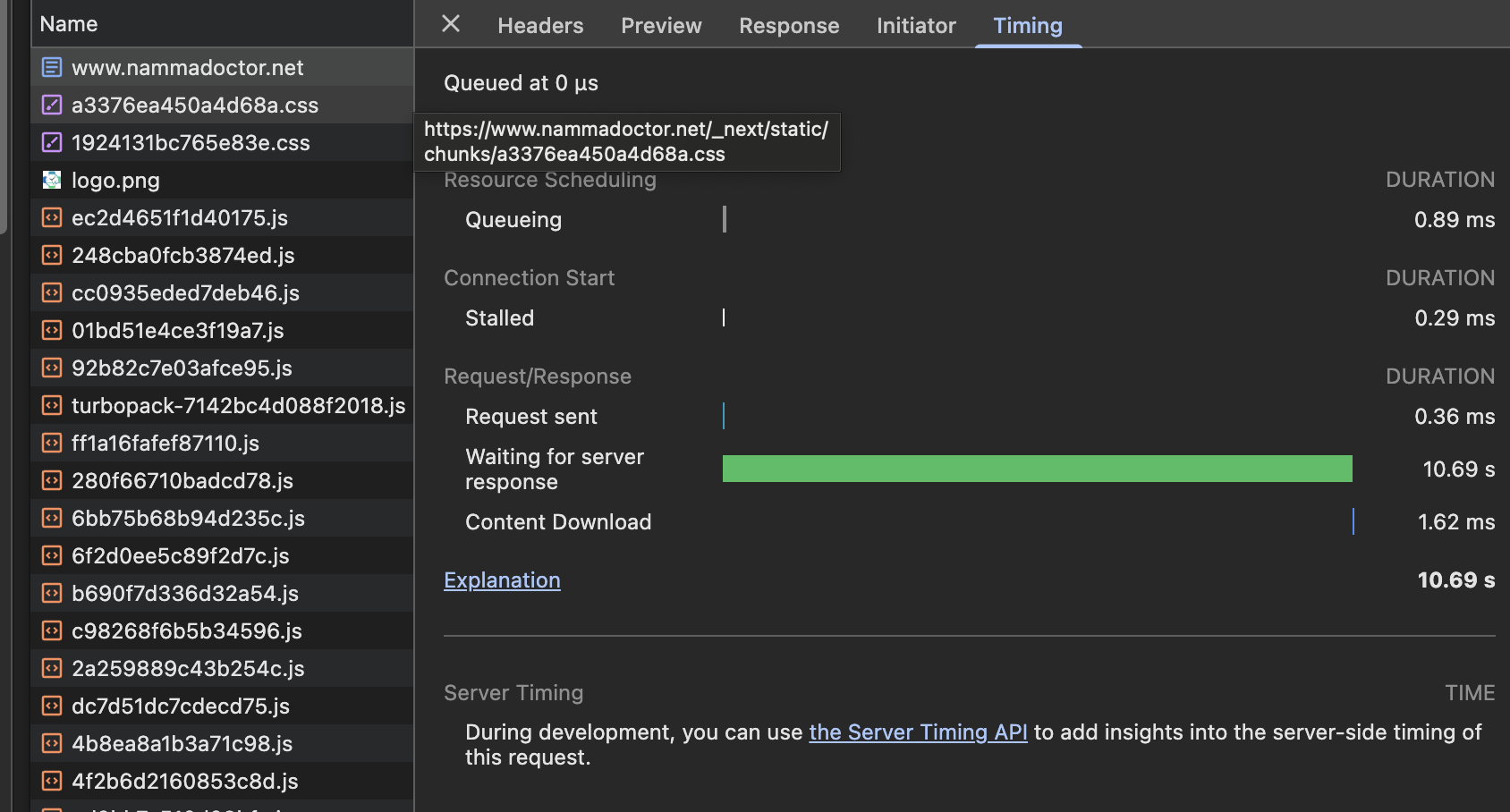The width and height of the screenshot is (1510, 812).
Task: Click script icon of turbopack-7142bc4d088f2018.js
Action: 52,405
